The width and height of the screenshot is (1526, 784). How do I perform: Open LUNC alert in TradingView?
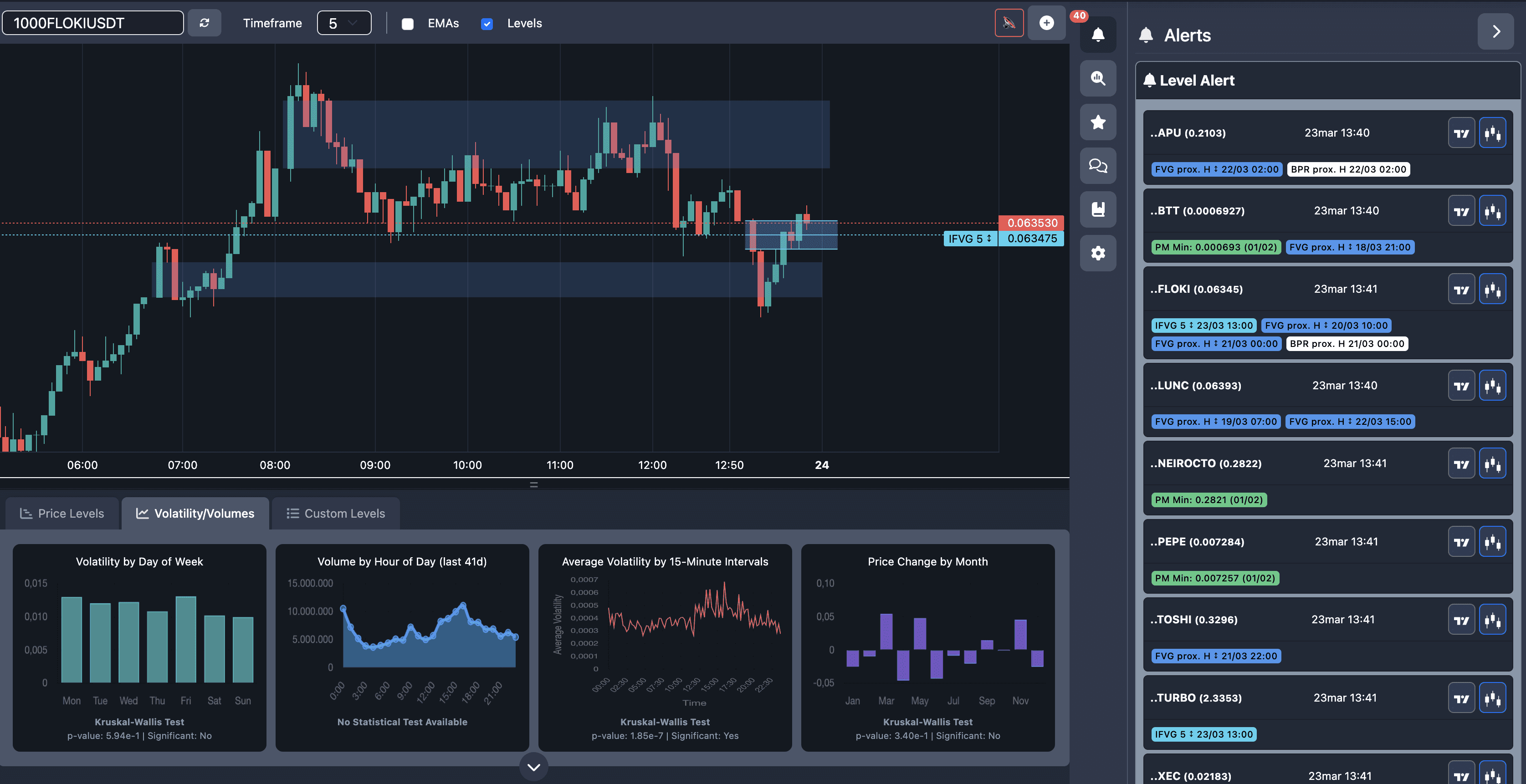(1461, 386)
